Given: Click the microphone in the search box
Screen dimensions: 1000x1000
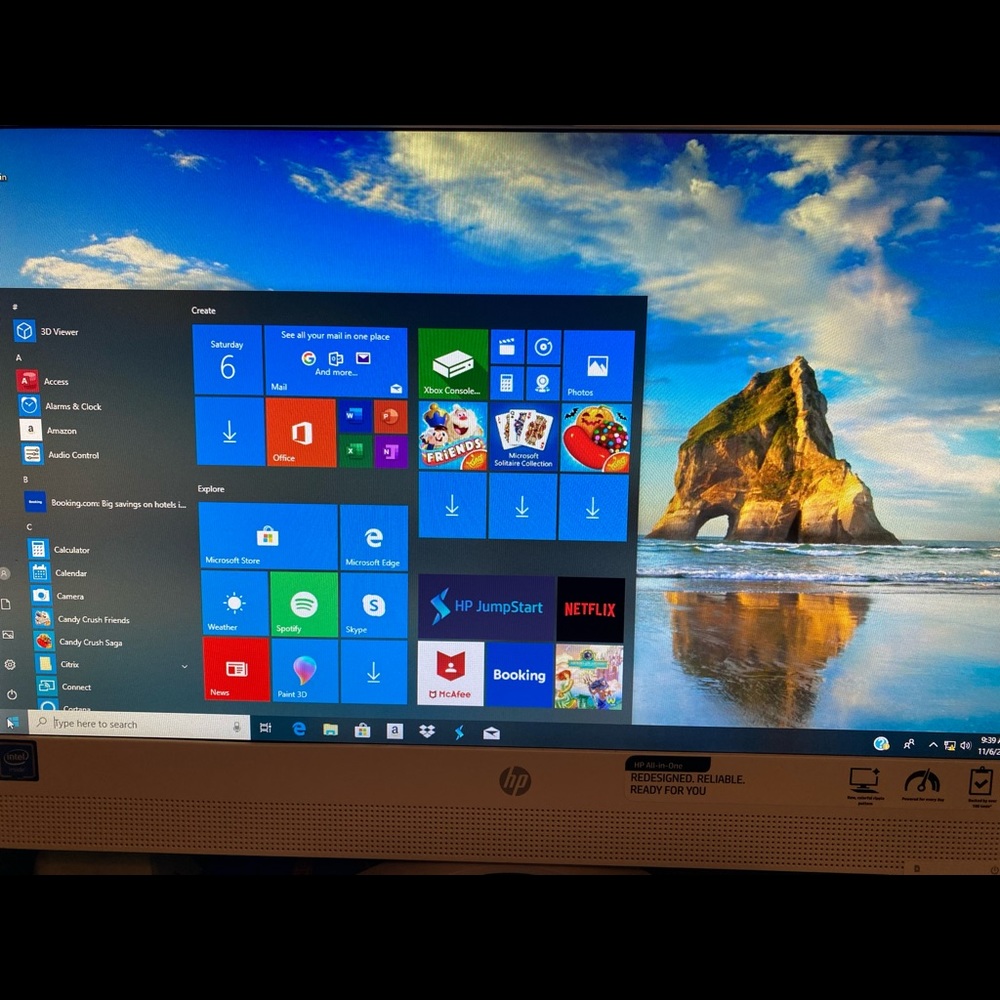Looking at the screenshot, I should [237, 727].
